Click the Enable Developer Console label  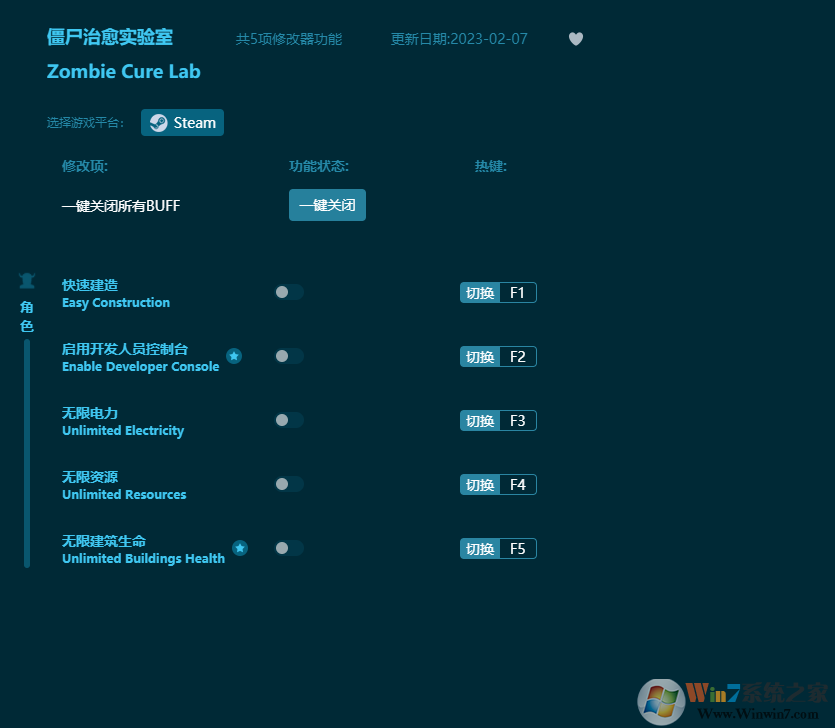(x=141, y=366)
